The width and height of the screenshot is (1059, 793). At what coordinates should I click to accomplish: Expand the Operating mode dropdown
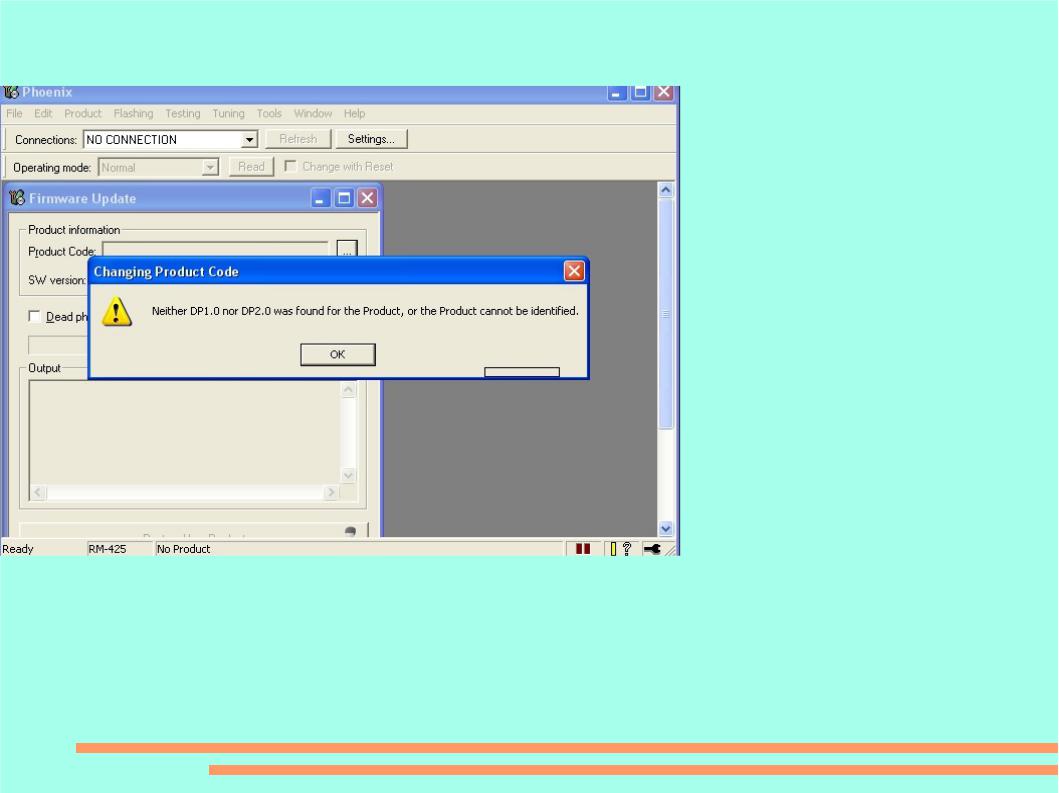210,167
